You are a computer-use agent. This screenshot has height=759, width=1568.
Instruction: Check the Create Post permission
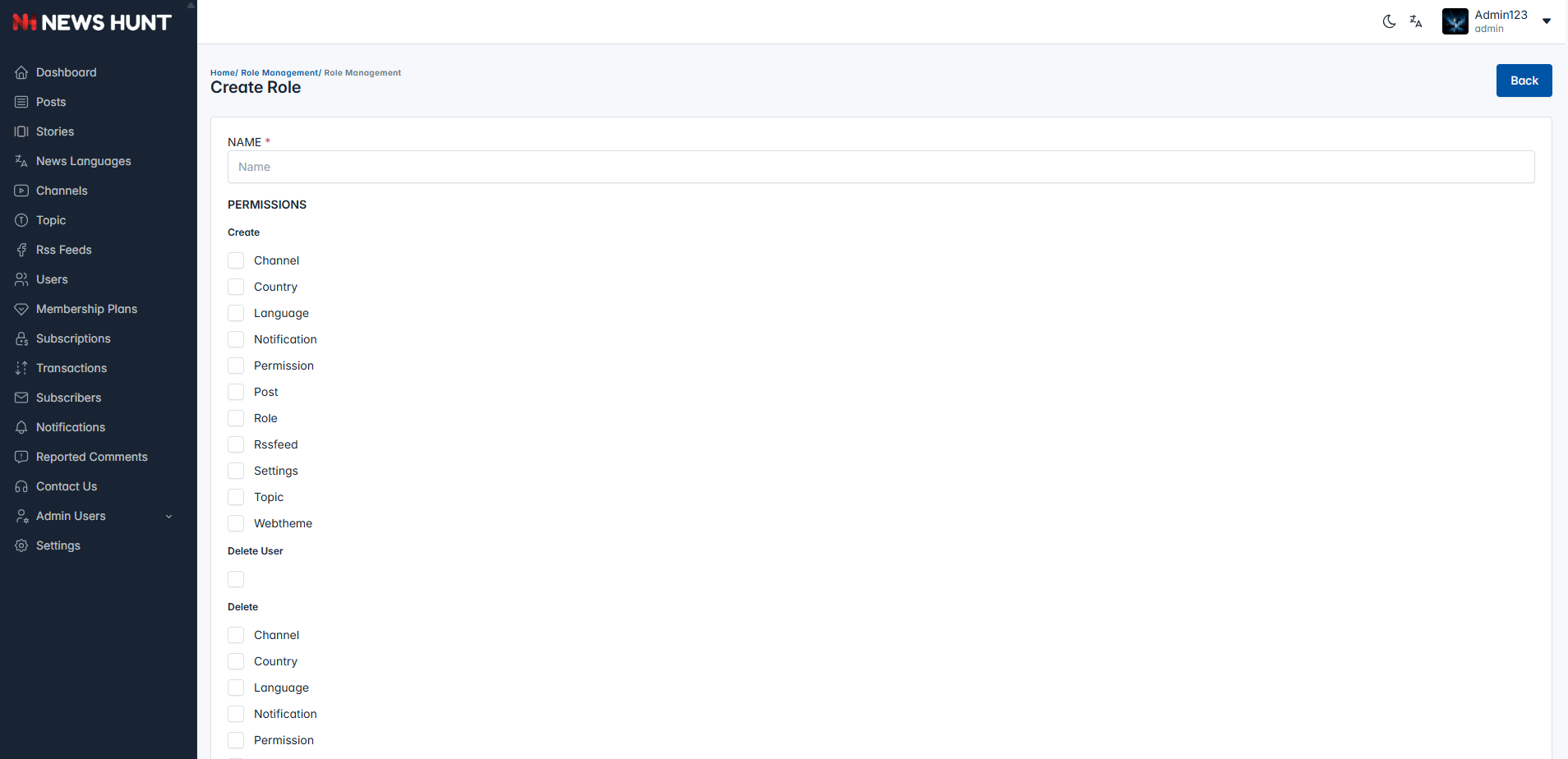236,392
